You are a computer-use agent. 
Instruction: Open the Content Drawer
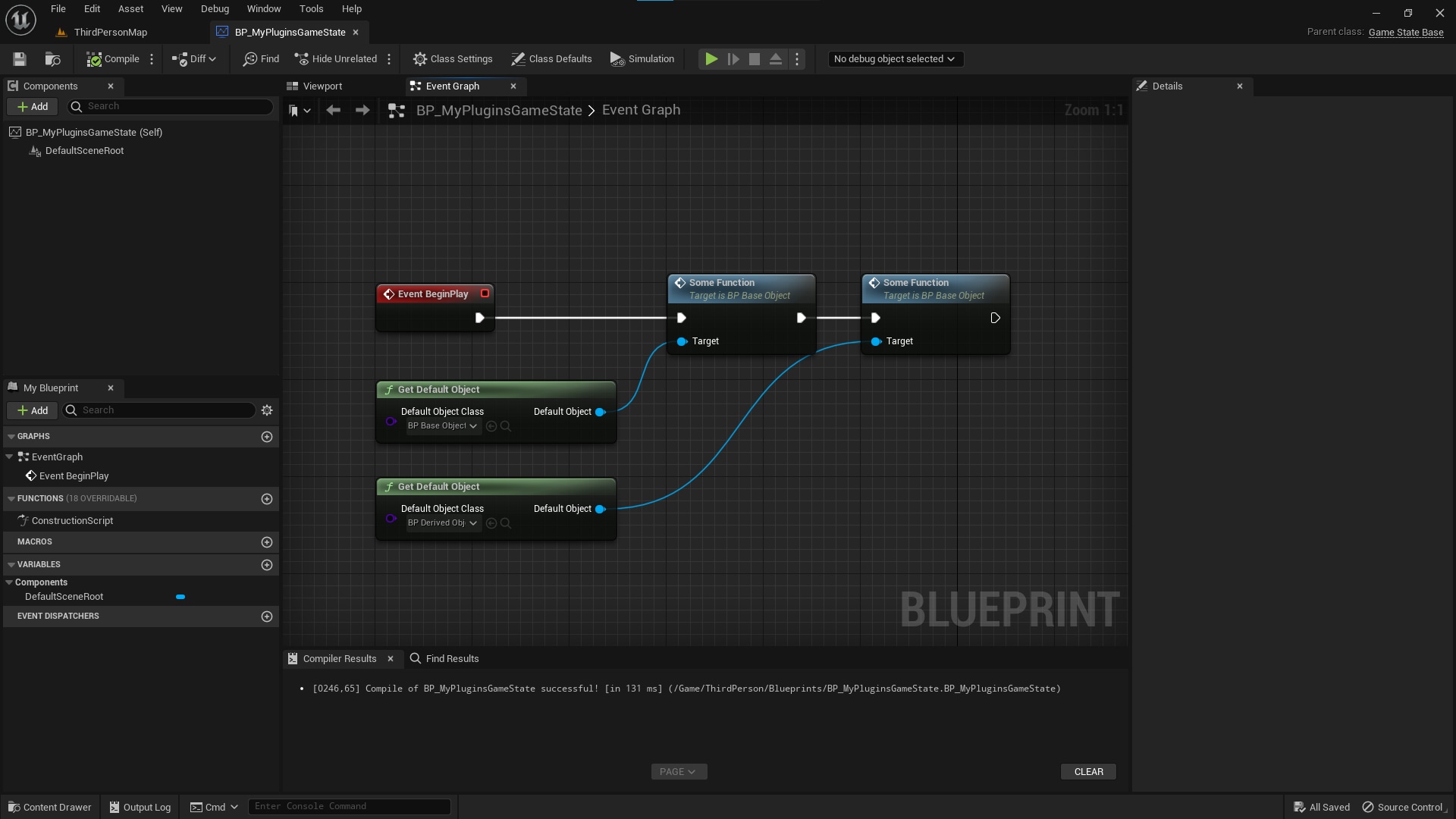click(x=49, y=806)
